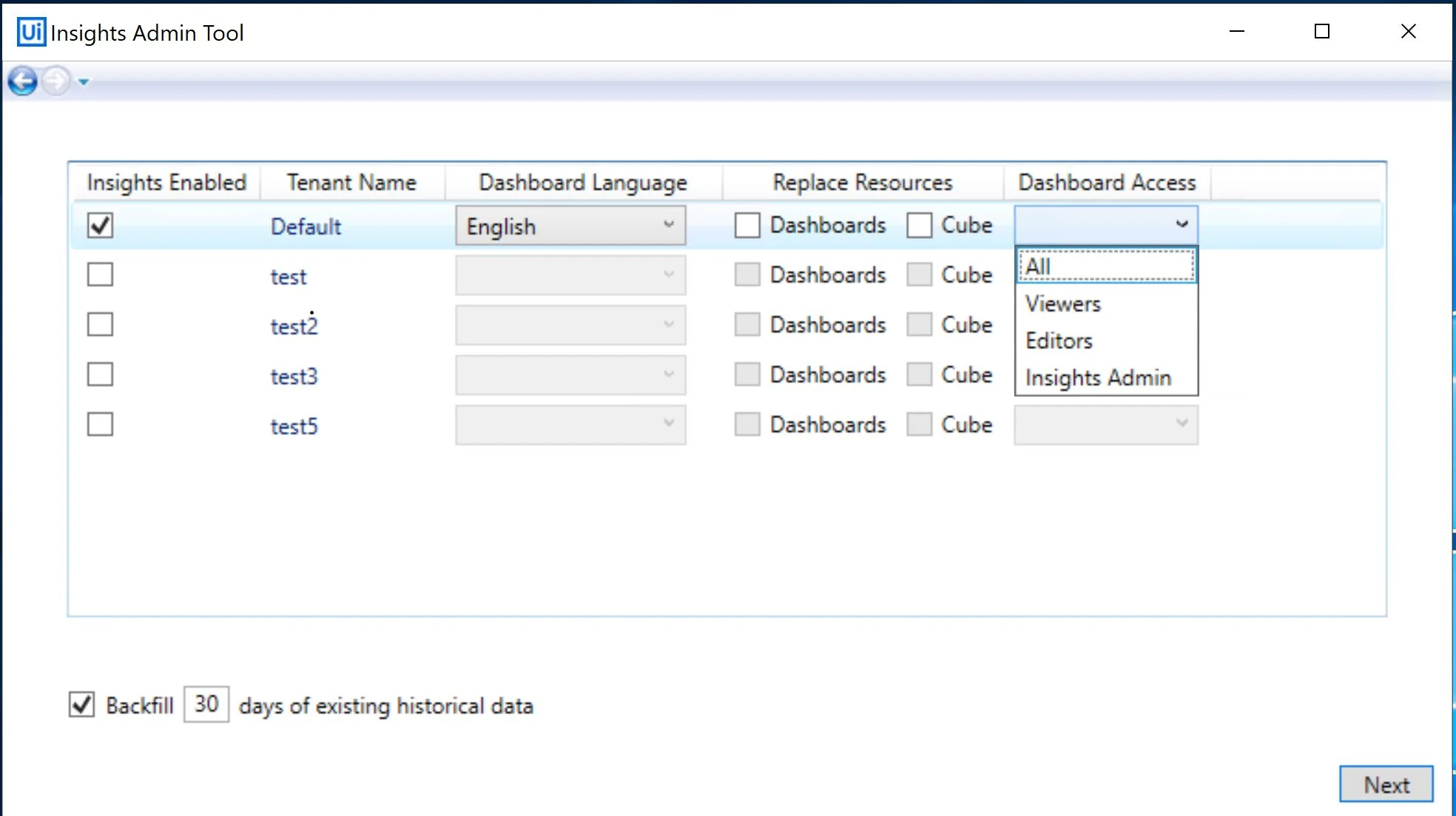Select Viewers in Dashboard Access list

[1106, 303]
